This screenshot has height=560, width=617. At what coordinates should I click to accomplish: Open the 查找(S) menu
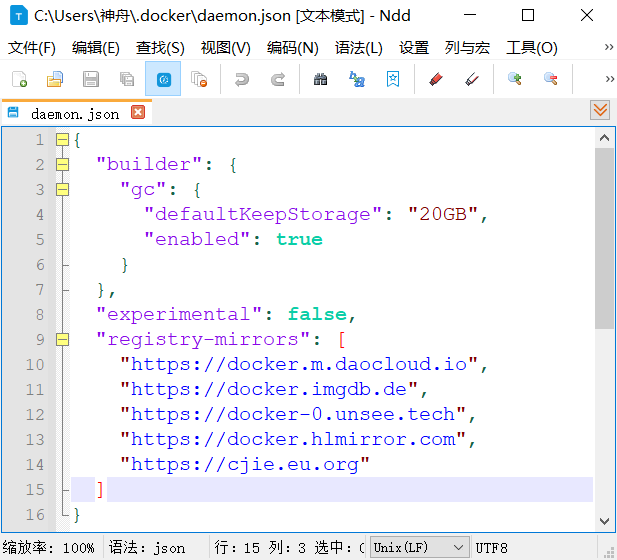click(160, 48)
